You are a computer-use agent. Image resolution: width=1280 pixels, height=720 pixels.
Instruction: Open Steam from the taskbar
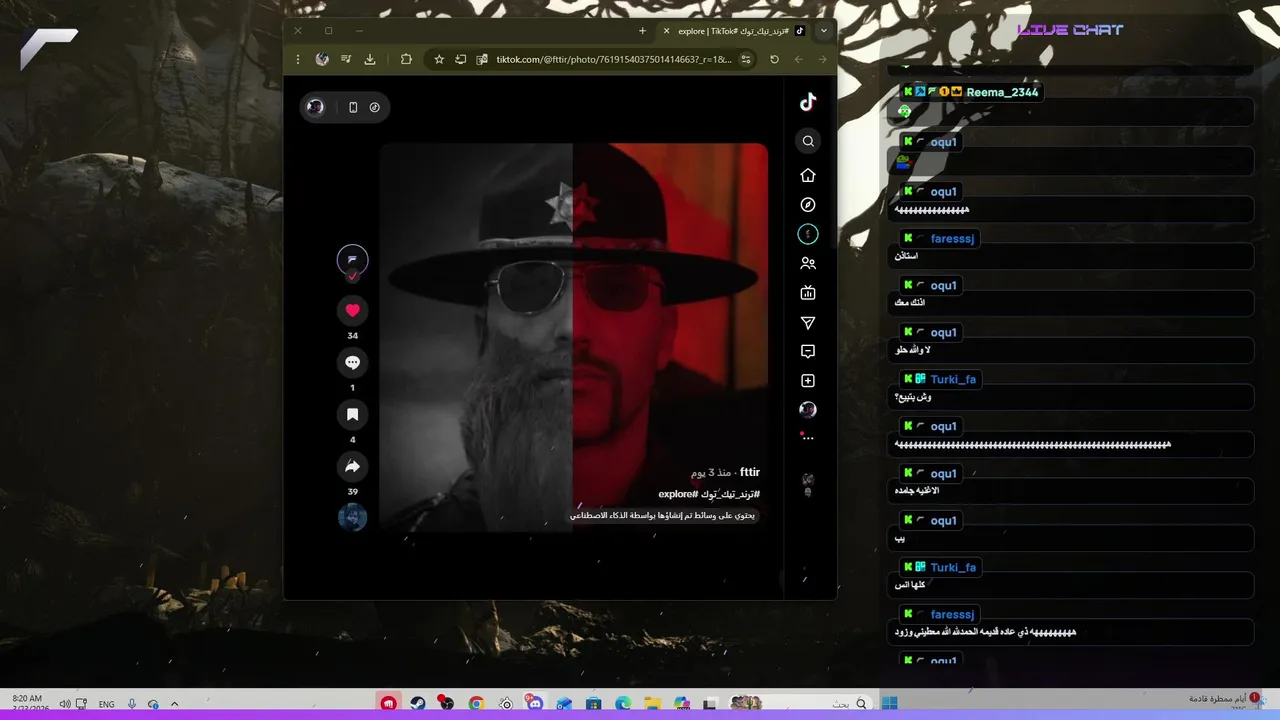(x=418, y=703)
